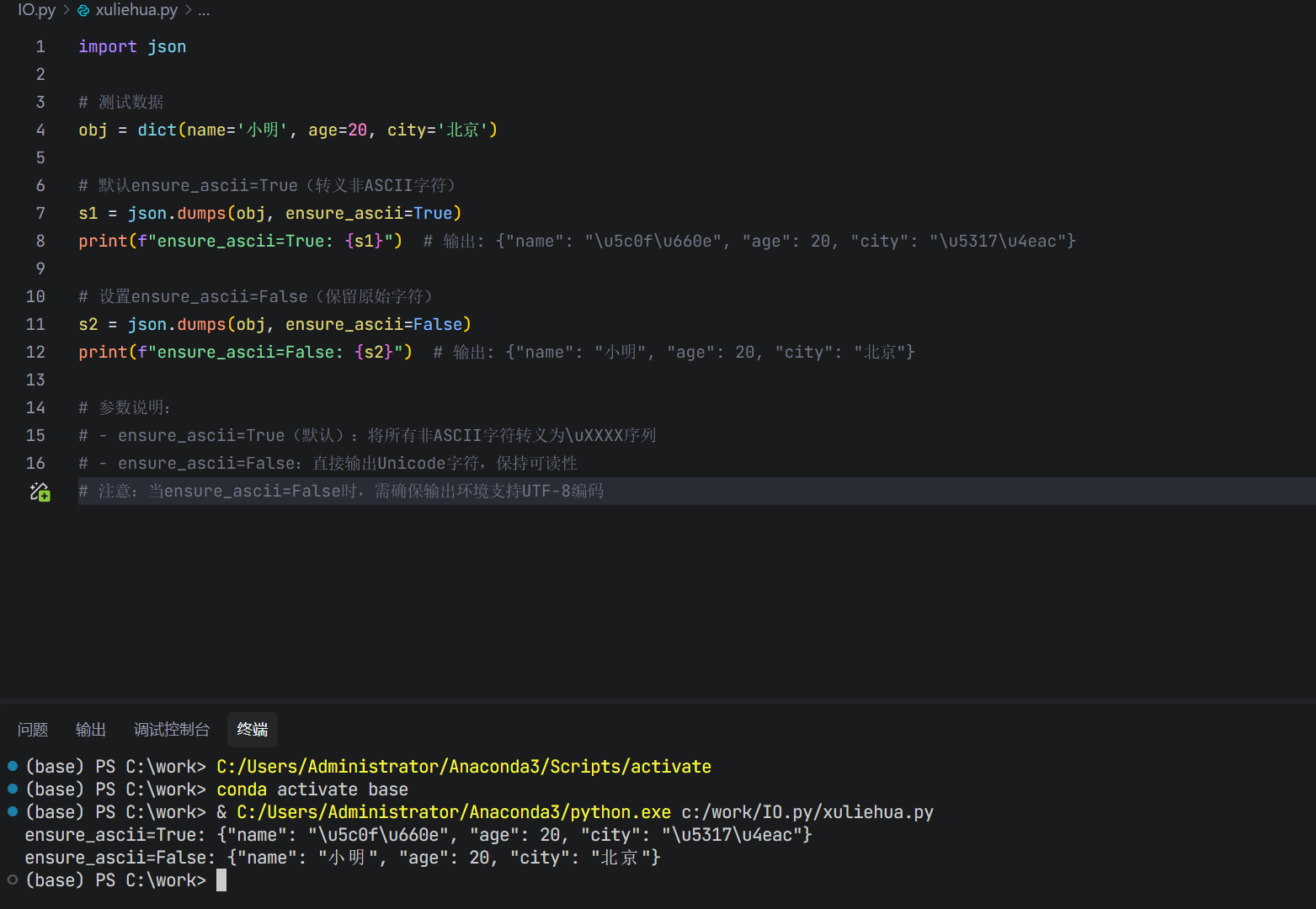The height and width of the screenshot is (909, 1316).
Task: Click the blue marker beside the first terminal command
Action: point(13,766)
